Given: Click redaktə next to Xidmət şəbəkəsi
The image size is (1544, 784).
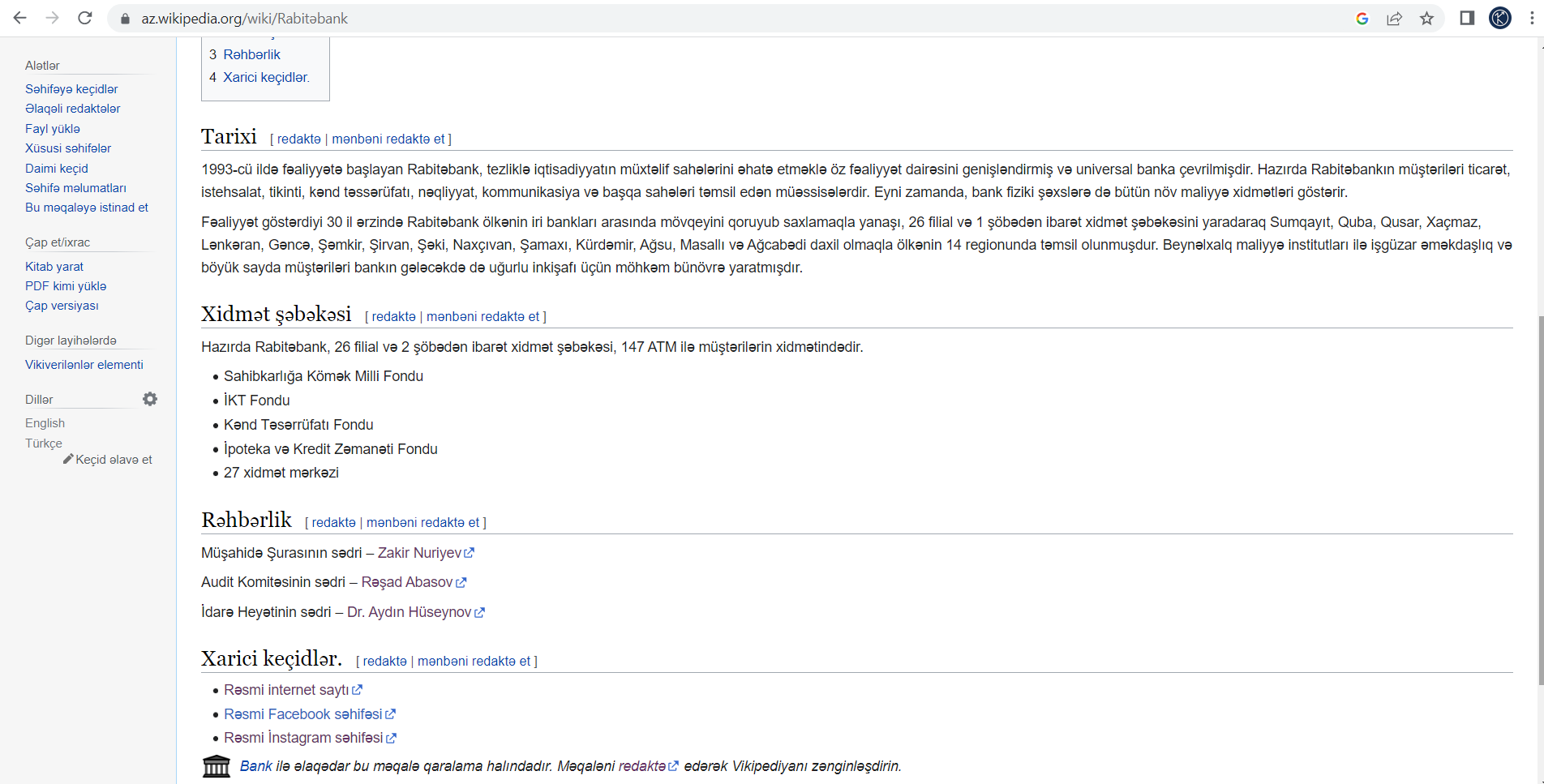Looking at the screenshot, I should (x=394, y=316).
